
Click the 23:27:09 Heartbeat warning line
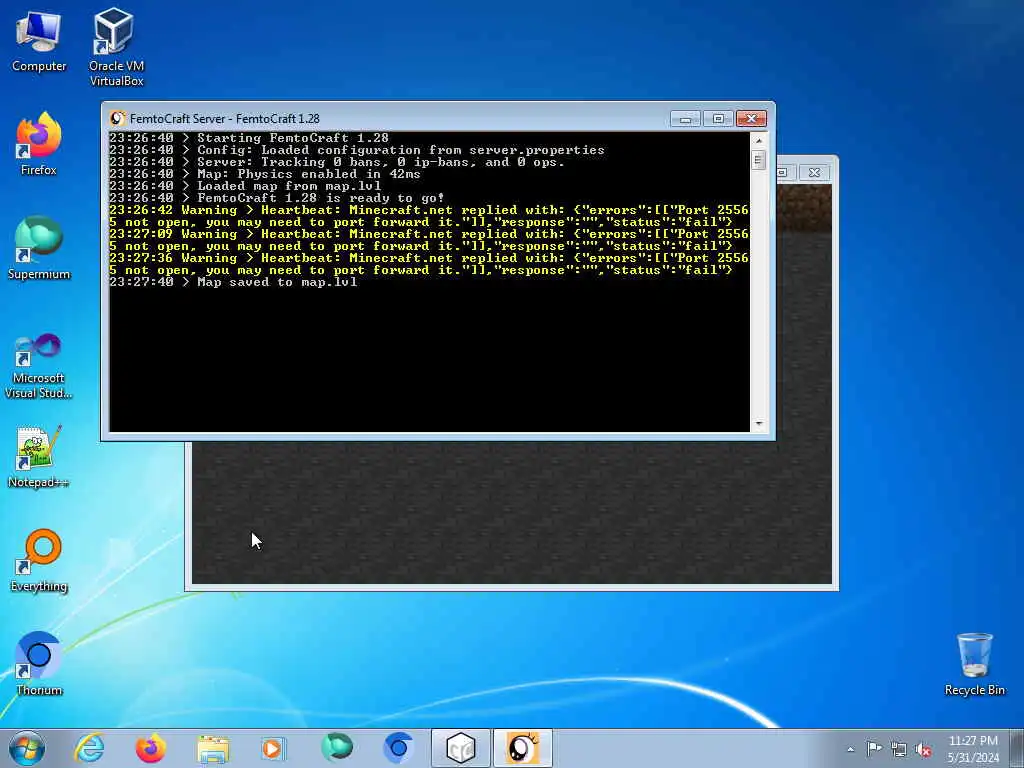(x=428, y=240)
